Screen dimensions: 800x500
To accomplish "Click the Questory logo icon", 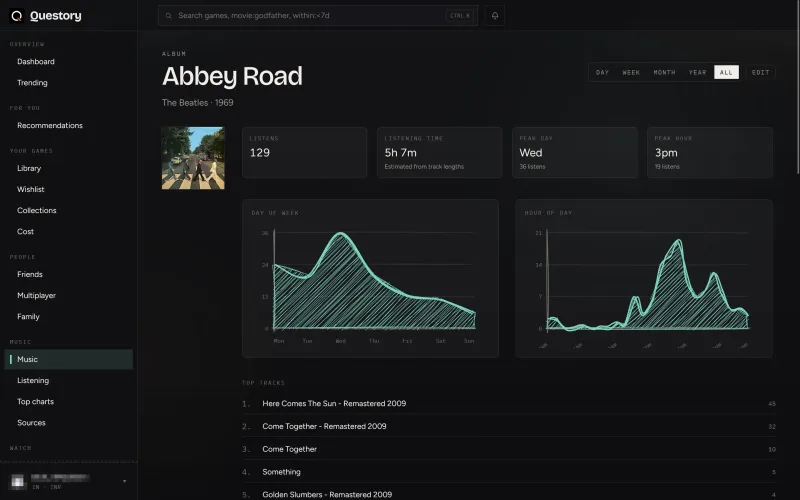I will click(x=17, y=16).
